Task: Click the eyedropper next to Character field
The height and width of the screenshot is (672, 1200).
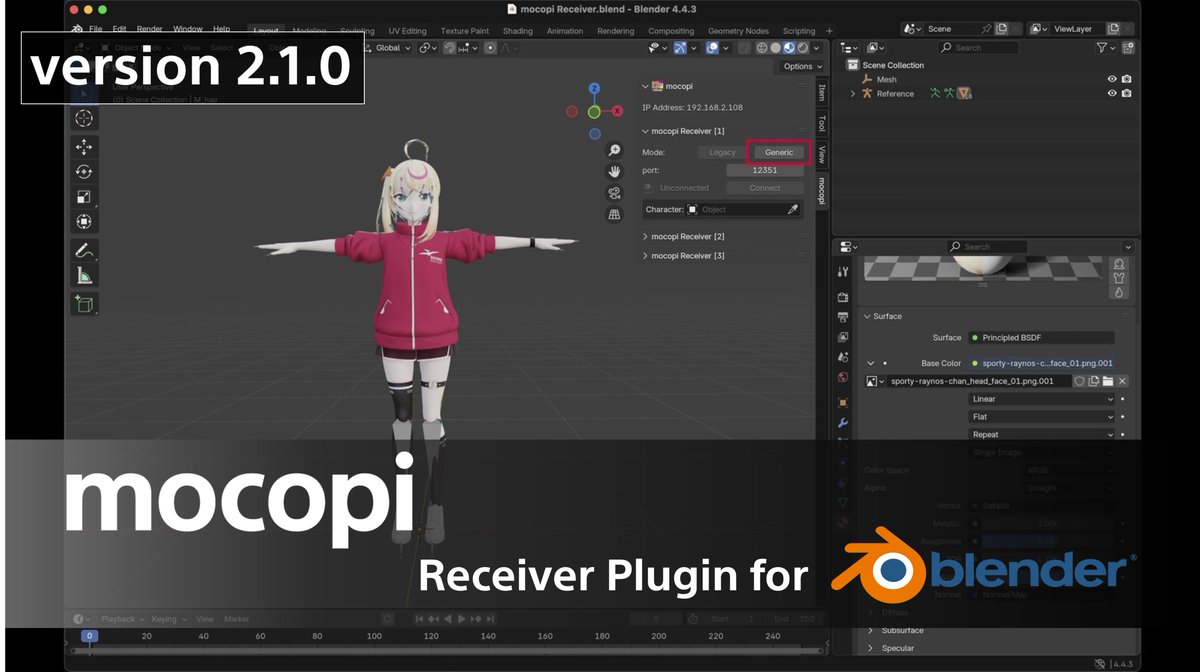Action: click(793, 210)
